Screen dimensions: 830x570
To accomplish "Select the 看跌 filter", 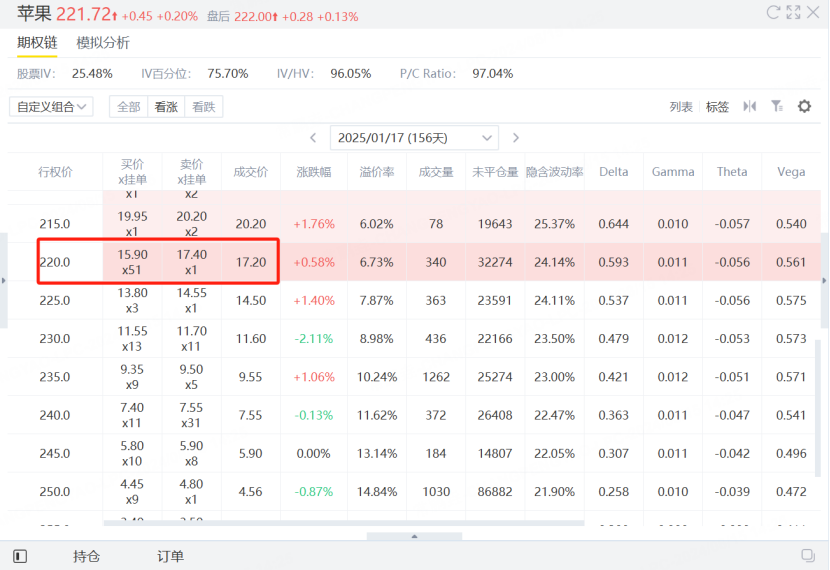I will 204,107.
